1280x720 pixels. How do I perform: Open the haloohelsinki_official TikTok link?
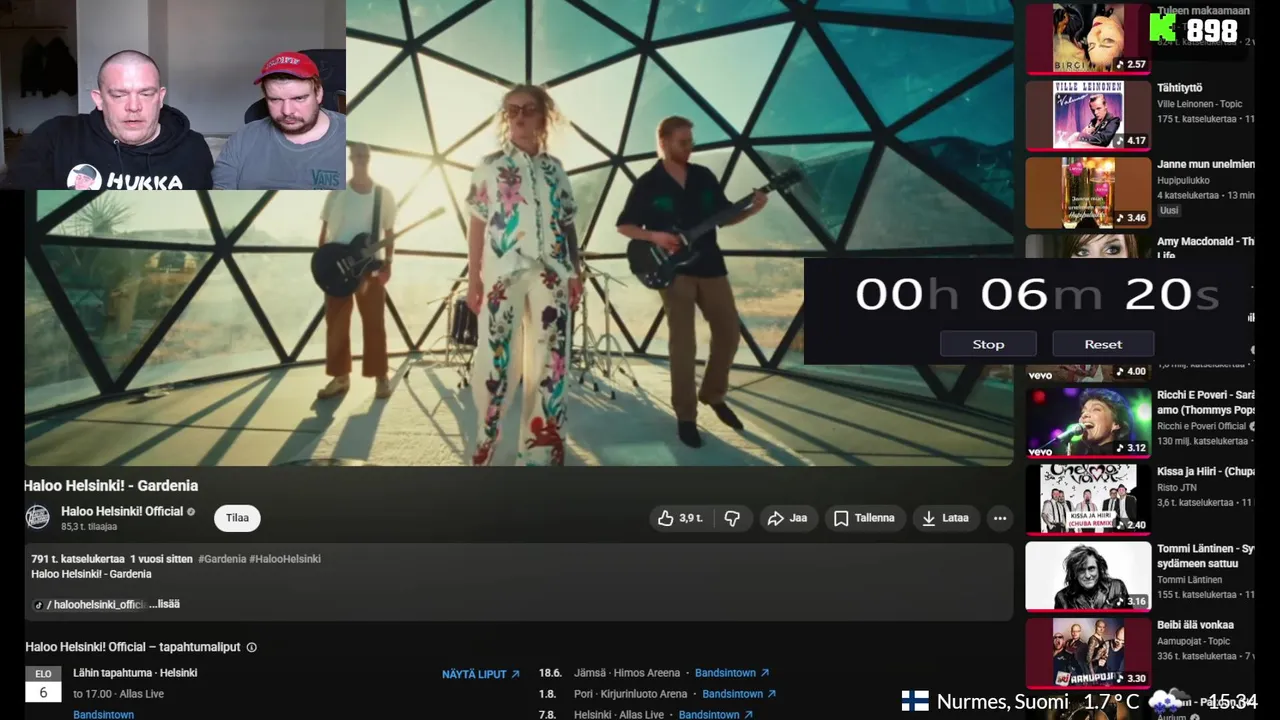pos(90,604)
